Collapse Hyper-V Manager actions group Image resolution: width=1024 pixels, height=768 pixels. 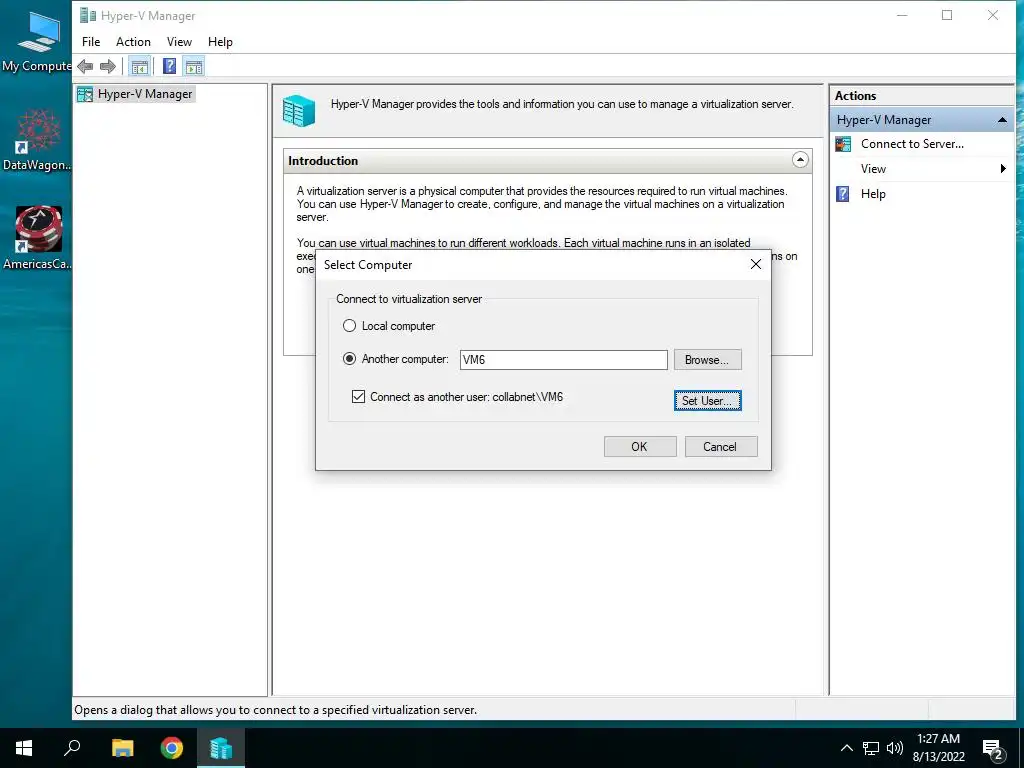(1002, 120)
